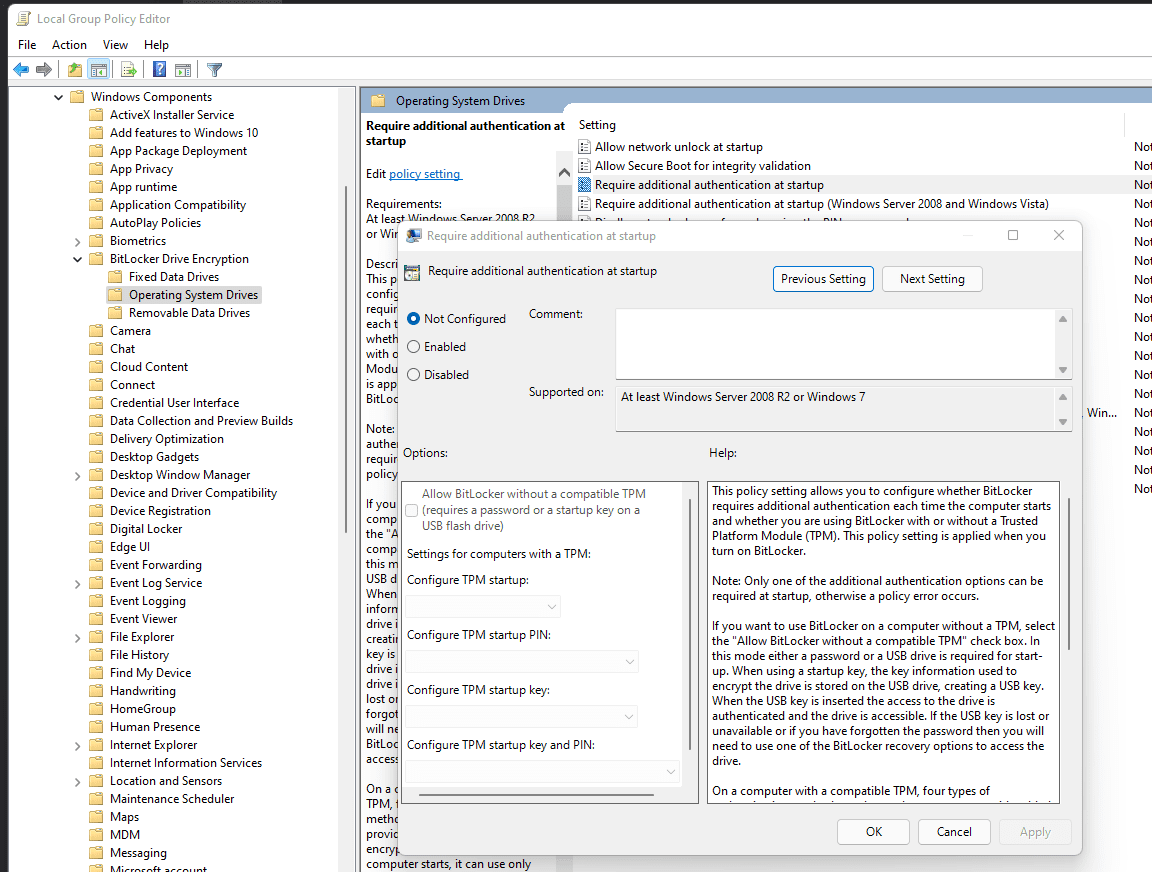Click the Camera folder icon in tree

96,331
